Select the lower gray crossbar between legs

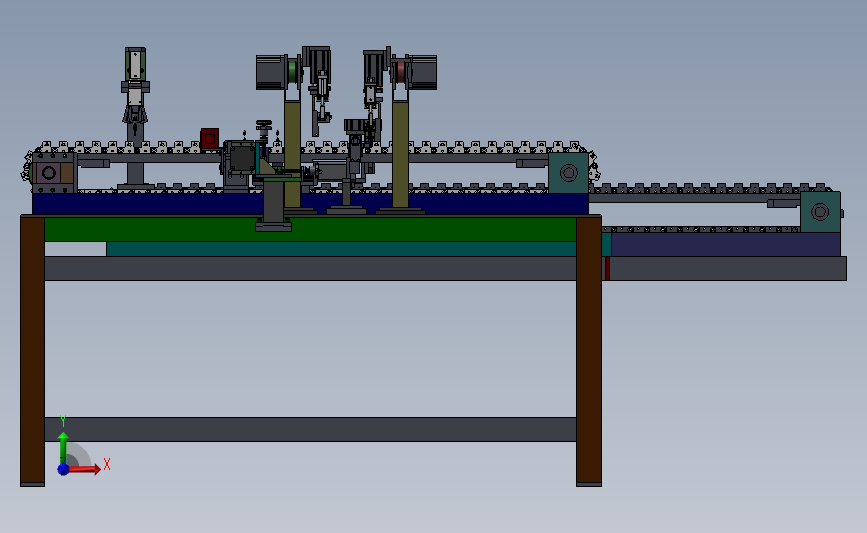click(310, 429)
